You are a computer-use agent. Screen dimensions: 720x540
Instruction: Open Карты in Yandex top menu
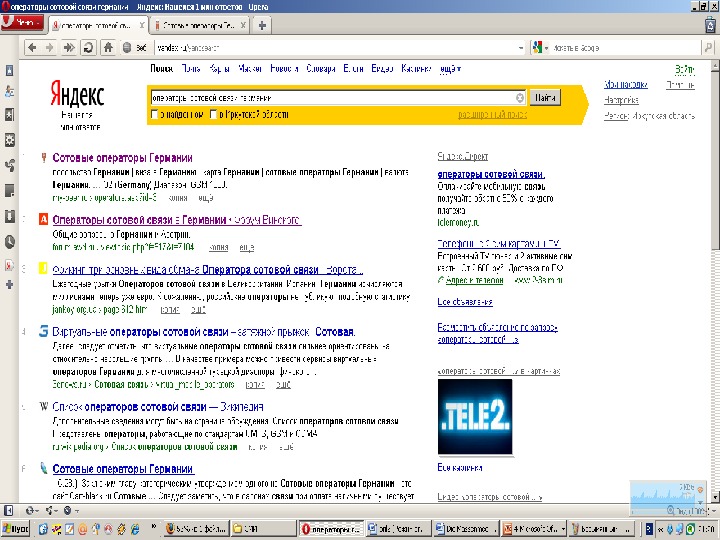pyautogui.click(x=219, y=69)
